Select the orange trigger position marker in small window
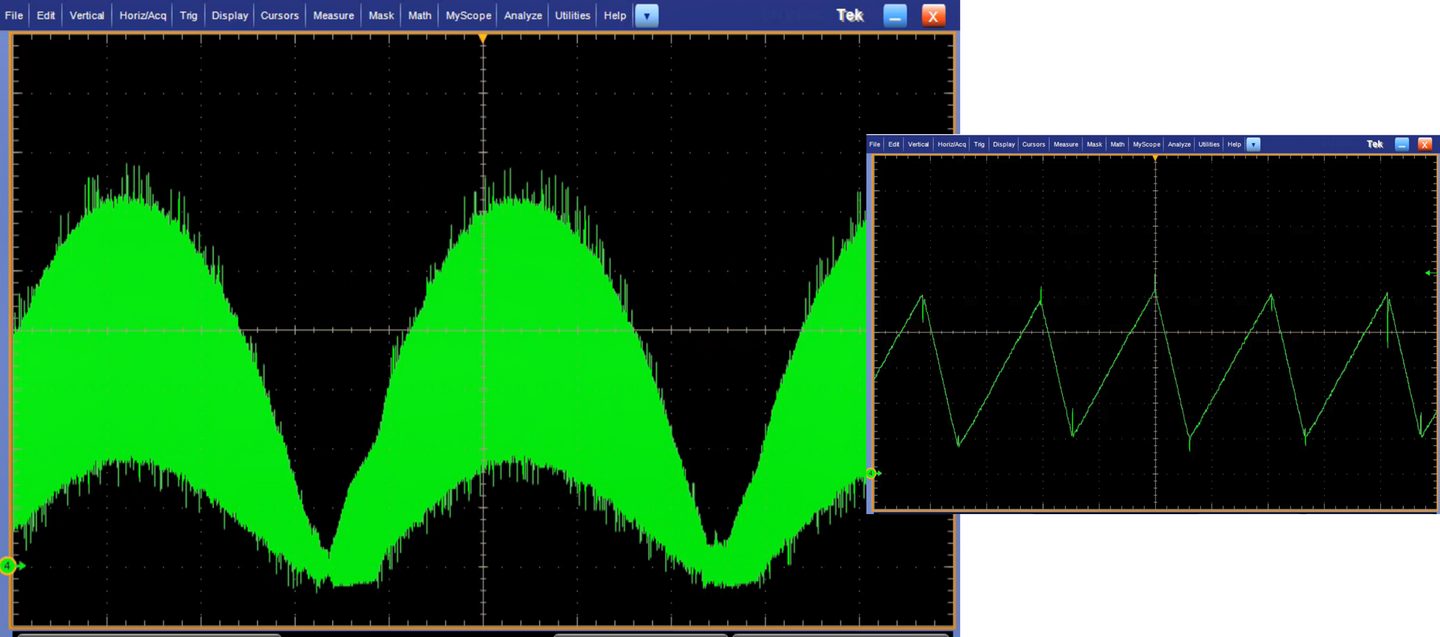1440x637 pixels. (x=1155, y=158)
